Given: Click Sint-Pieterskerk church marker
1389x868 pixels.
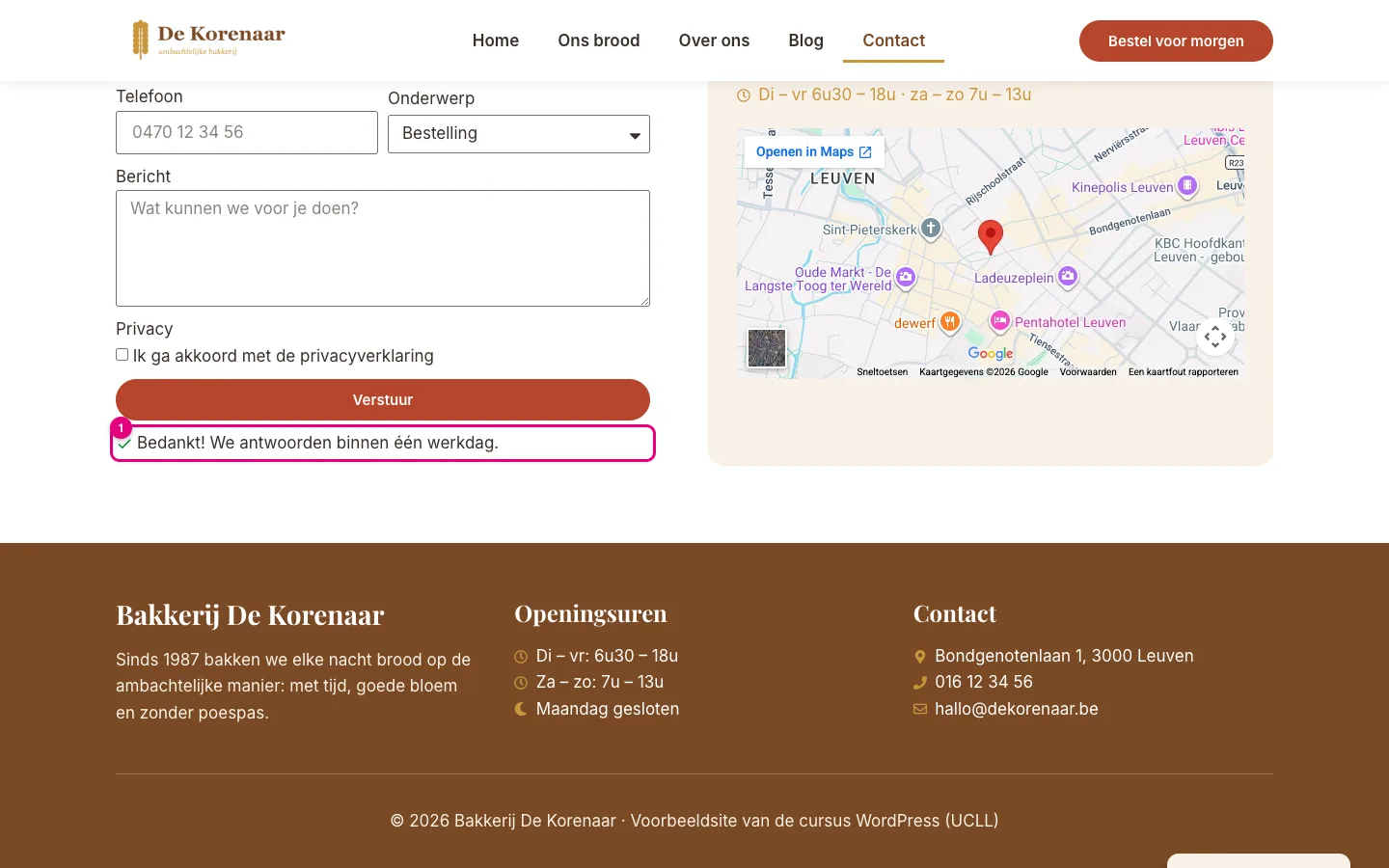Looking at the screenshot, I should click(931, 229).
